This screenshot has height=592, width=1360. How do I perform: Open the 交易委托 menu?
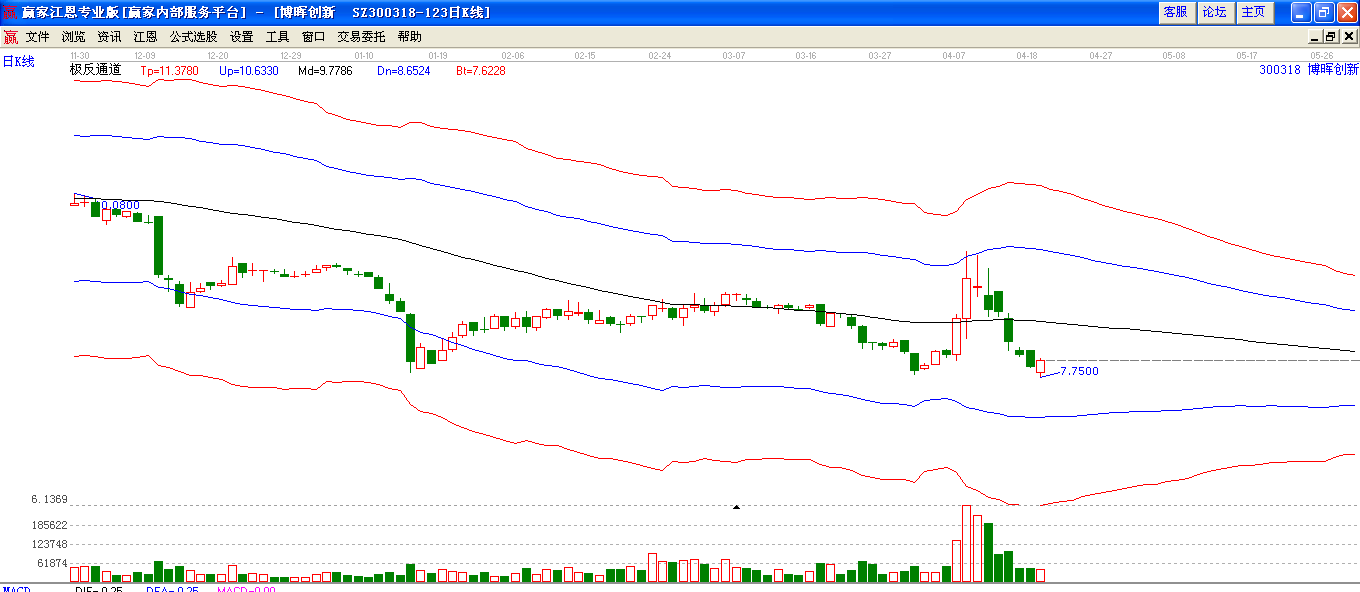[361, 37]
